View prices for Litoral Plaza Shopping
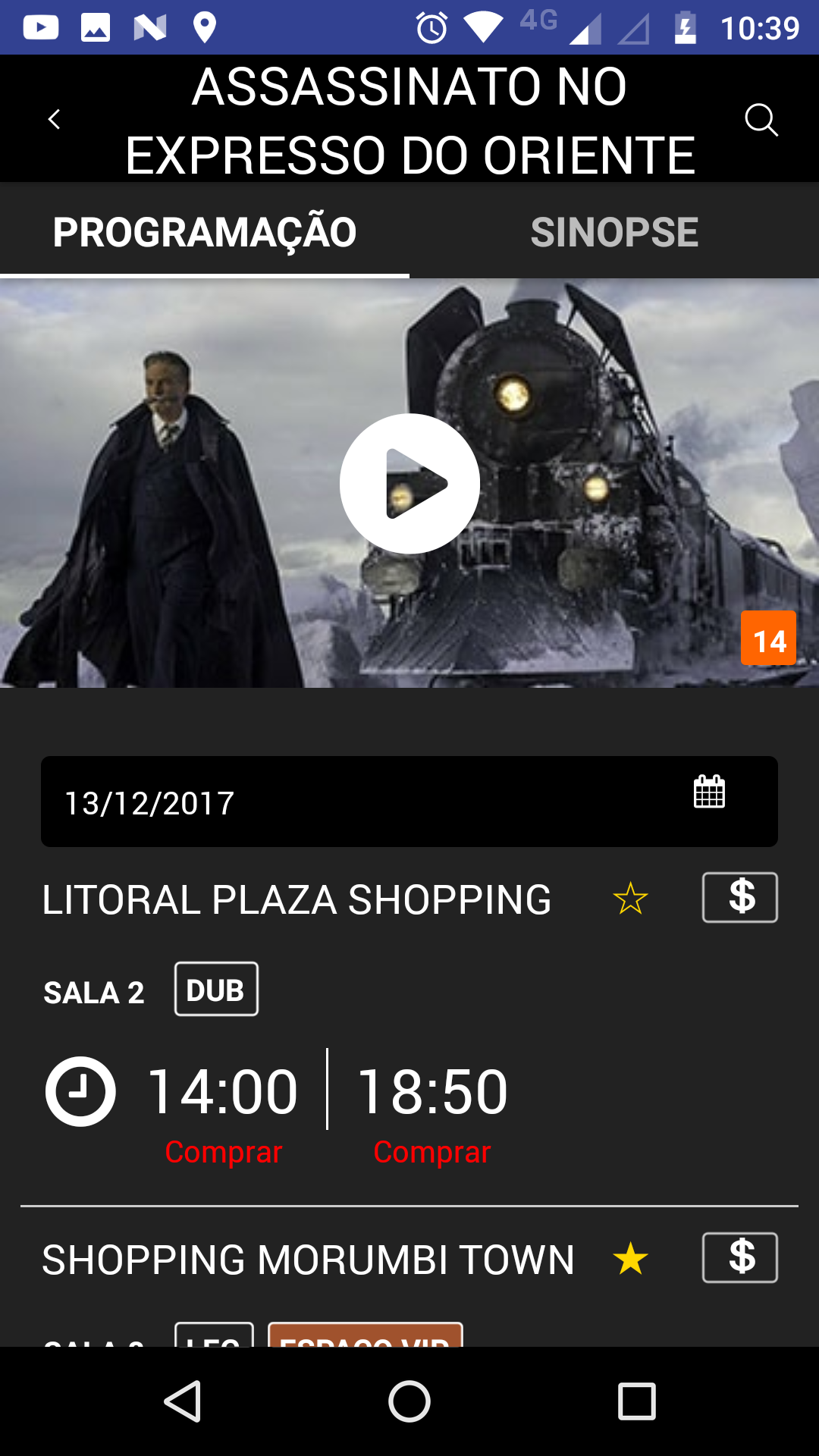Image resolution: width=819 pixels, height=1456 pixels. pyautogui.click(x=740, y=897)
